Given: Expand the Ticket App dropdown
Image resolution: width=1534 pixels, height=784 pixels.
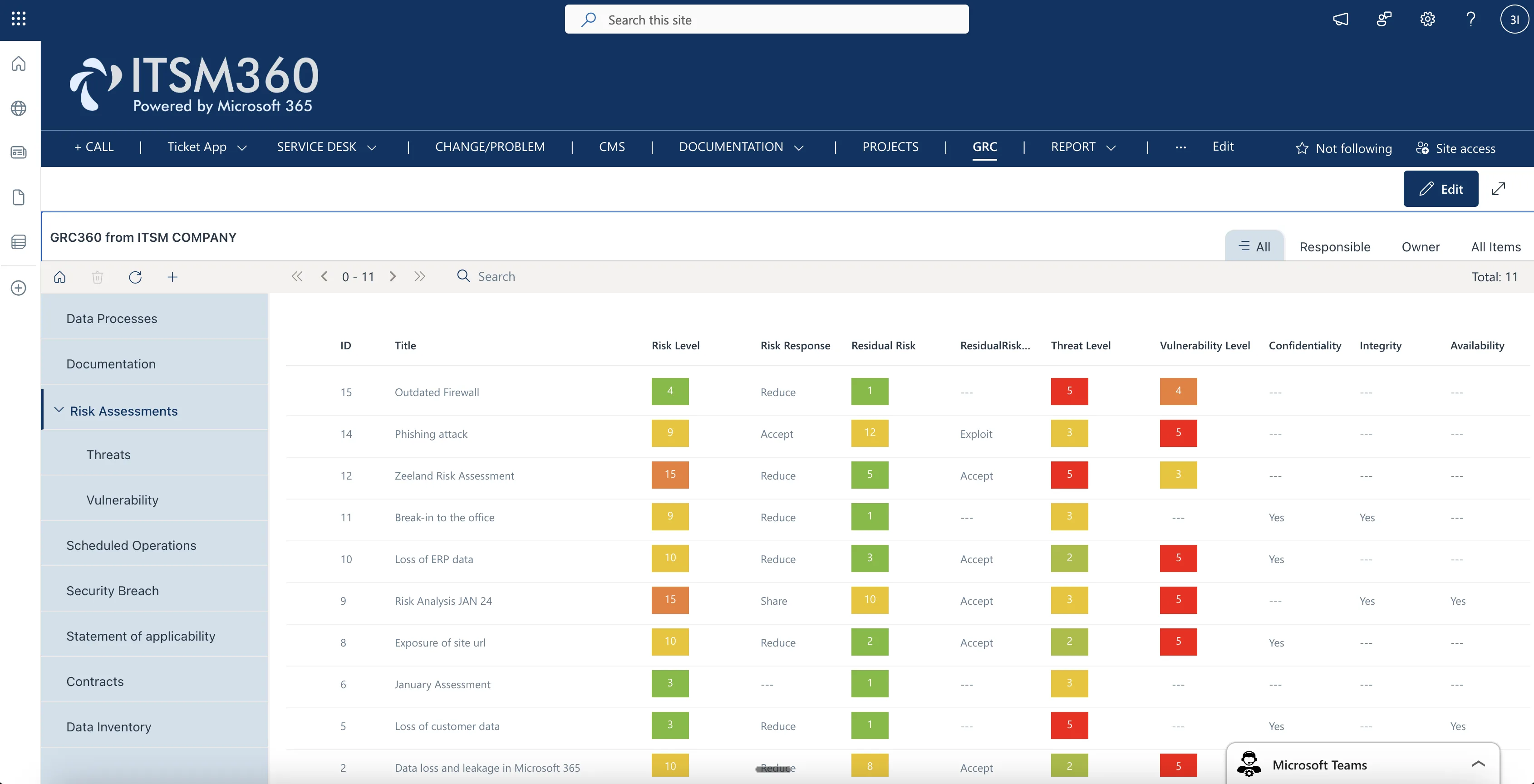Looking at the screenshot, I should pos(242,147).
